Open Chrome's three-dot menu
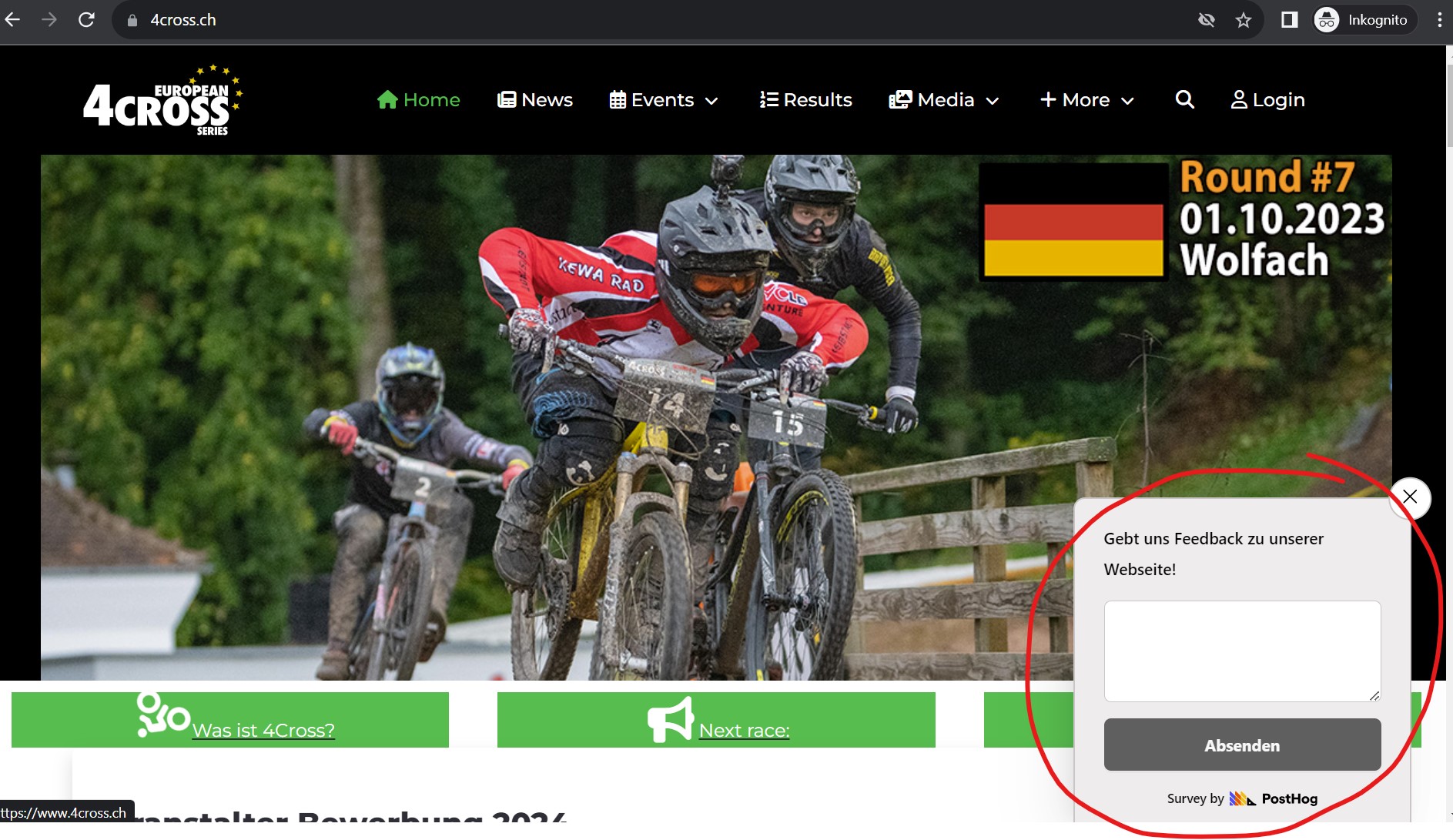1453x840 pixels. click(x=1438, y=20)
